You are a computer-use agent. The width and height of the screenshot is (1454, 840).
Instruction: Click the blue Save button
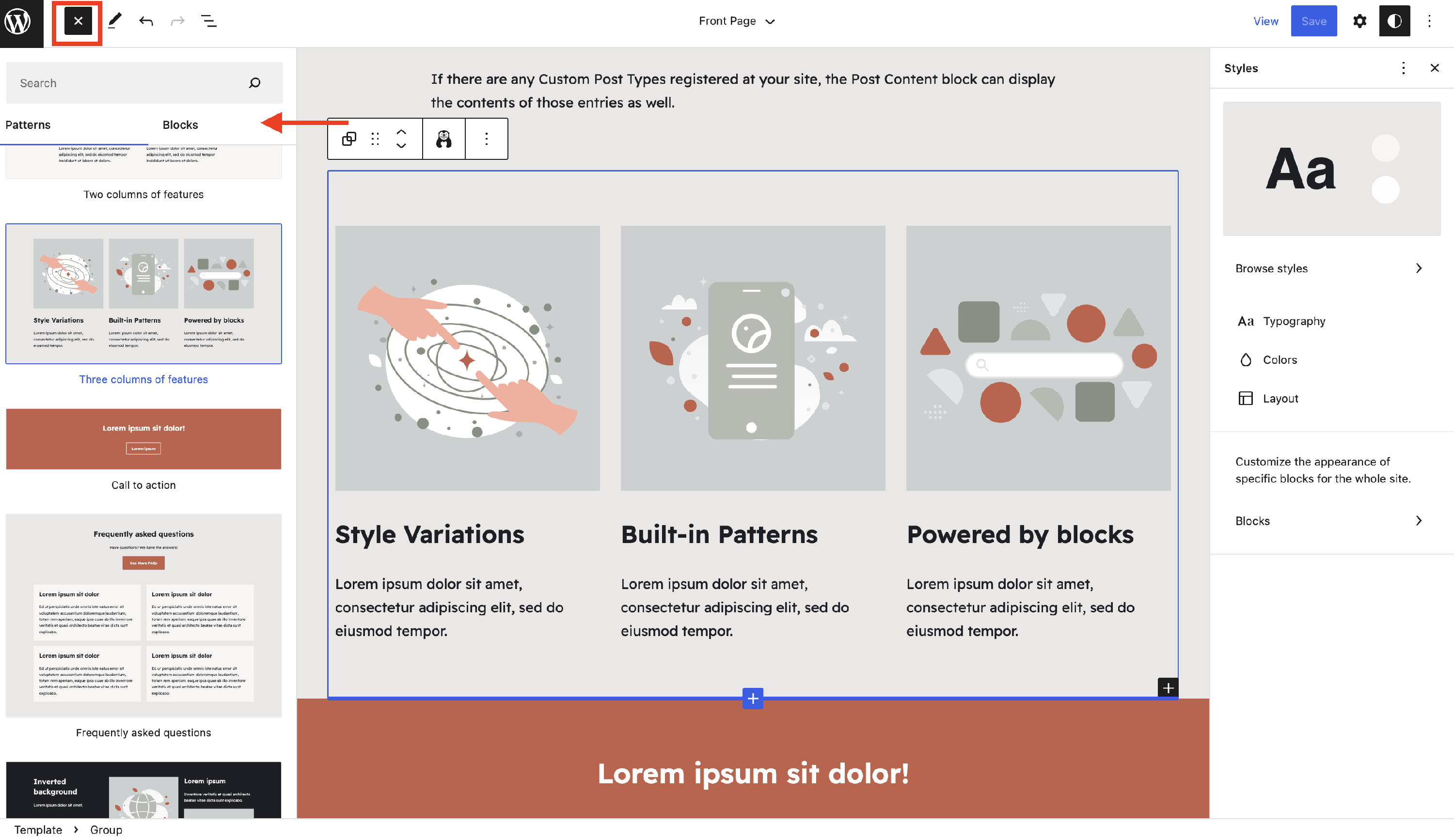coord(1313,21)
